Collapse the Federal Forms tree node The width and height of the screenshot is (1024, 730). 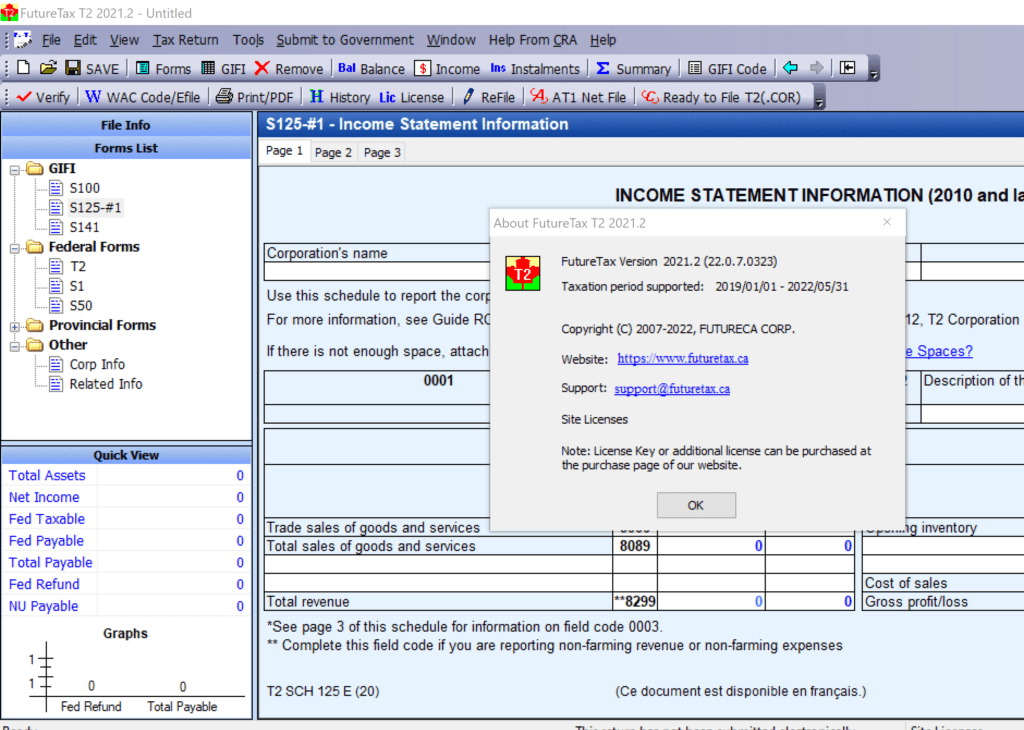pos(15,247)
